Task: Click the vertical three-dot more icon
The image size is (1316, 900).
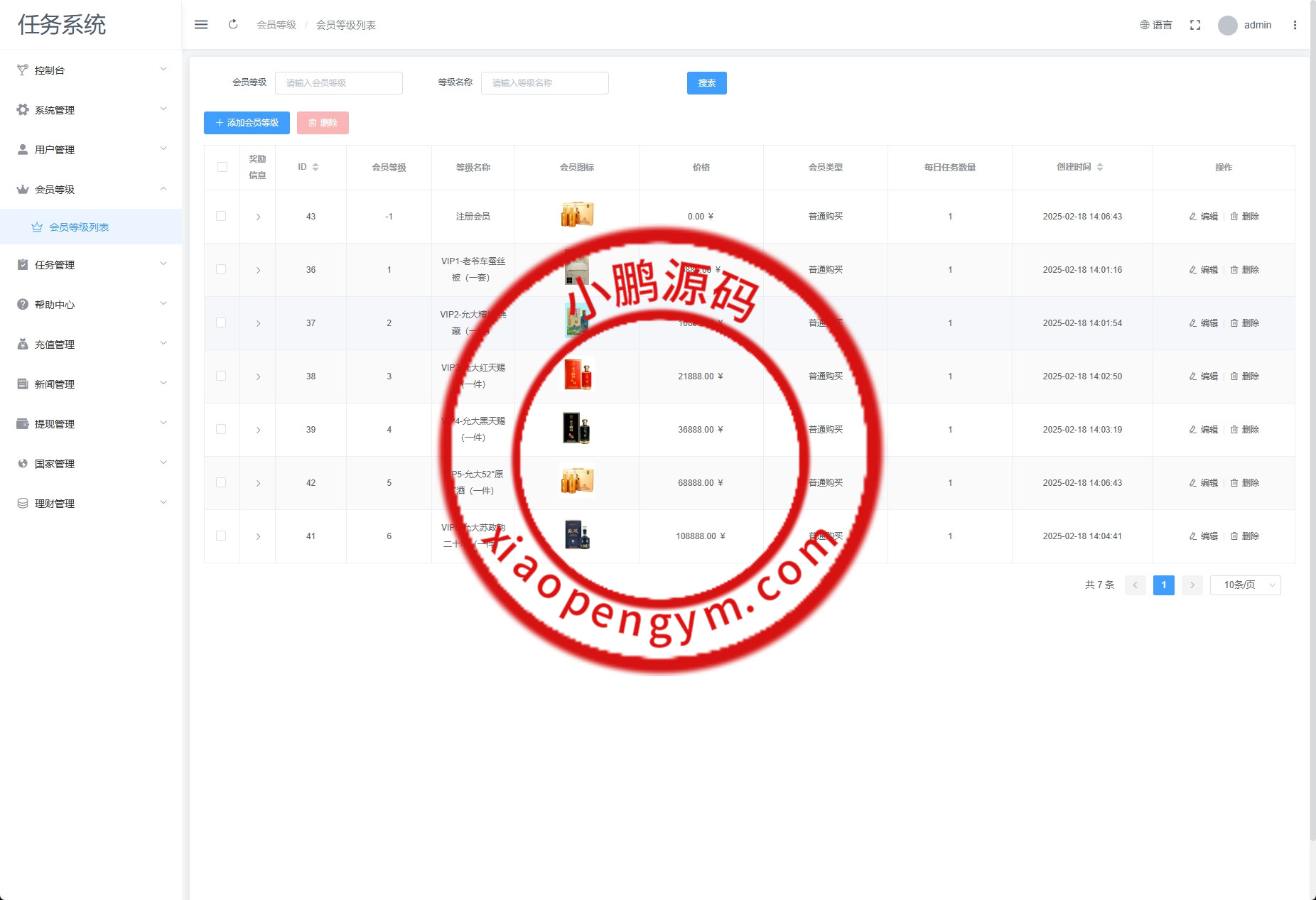Action: point(1295,25)
